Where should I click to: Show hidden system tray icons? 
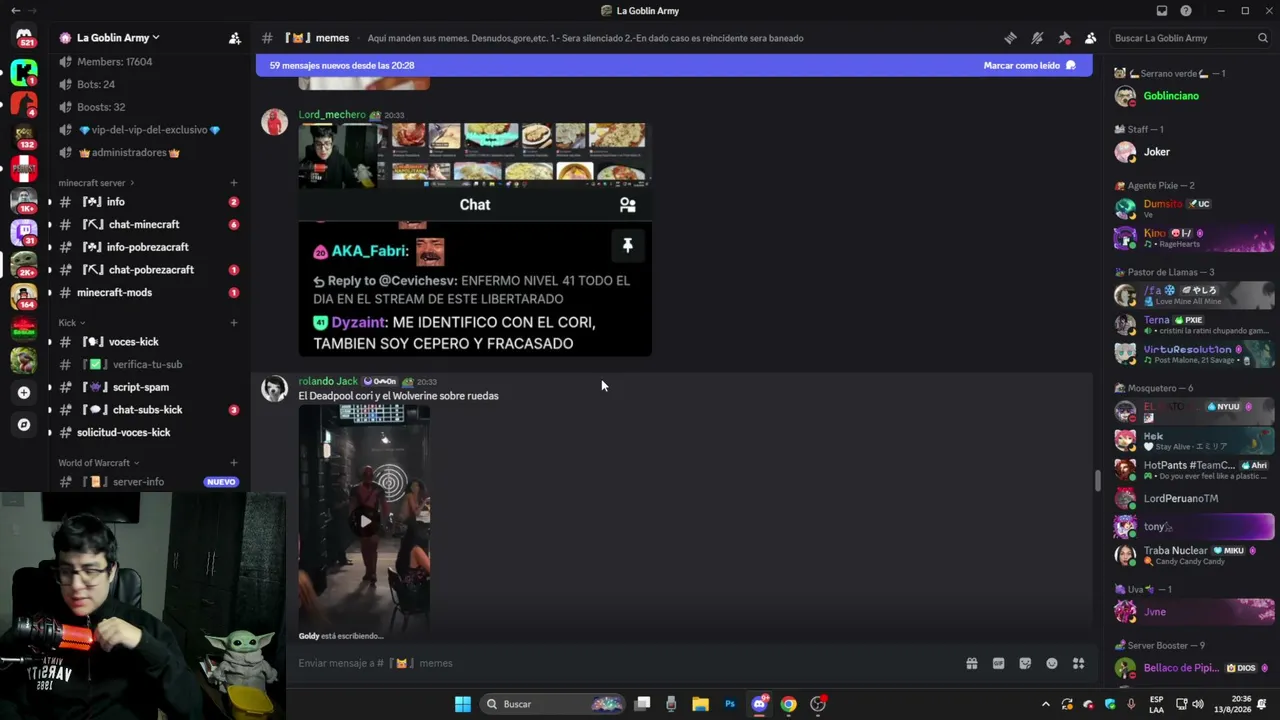[1046, 704]
